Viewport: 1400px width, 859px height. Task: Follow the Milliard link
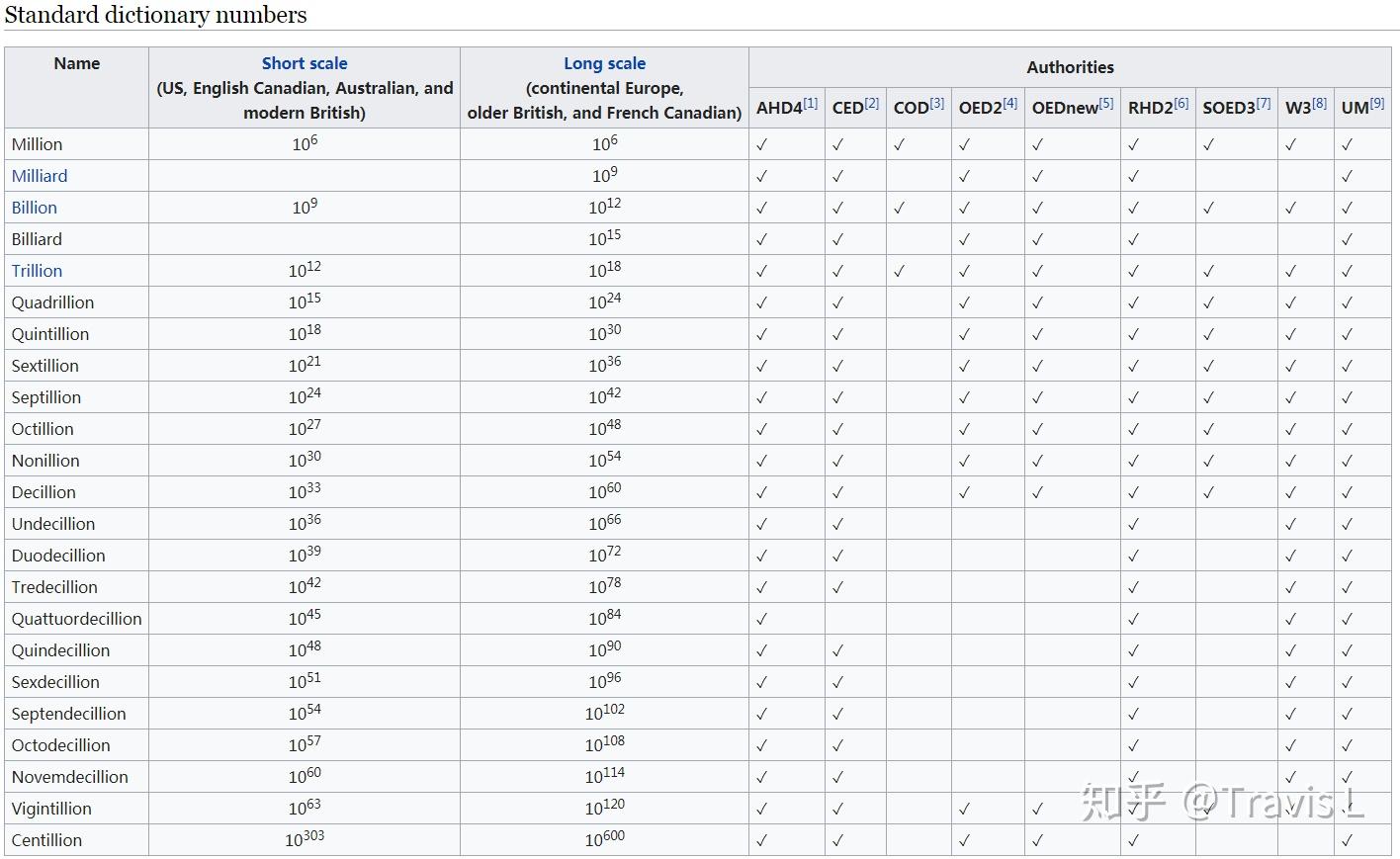coord(40,176)
